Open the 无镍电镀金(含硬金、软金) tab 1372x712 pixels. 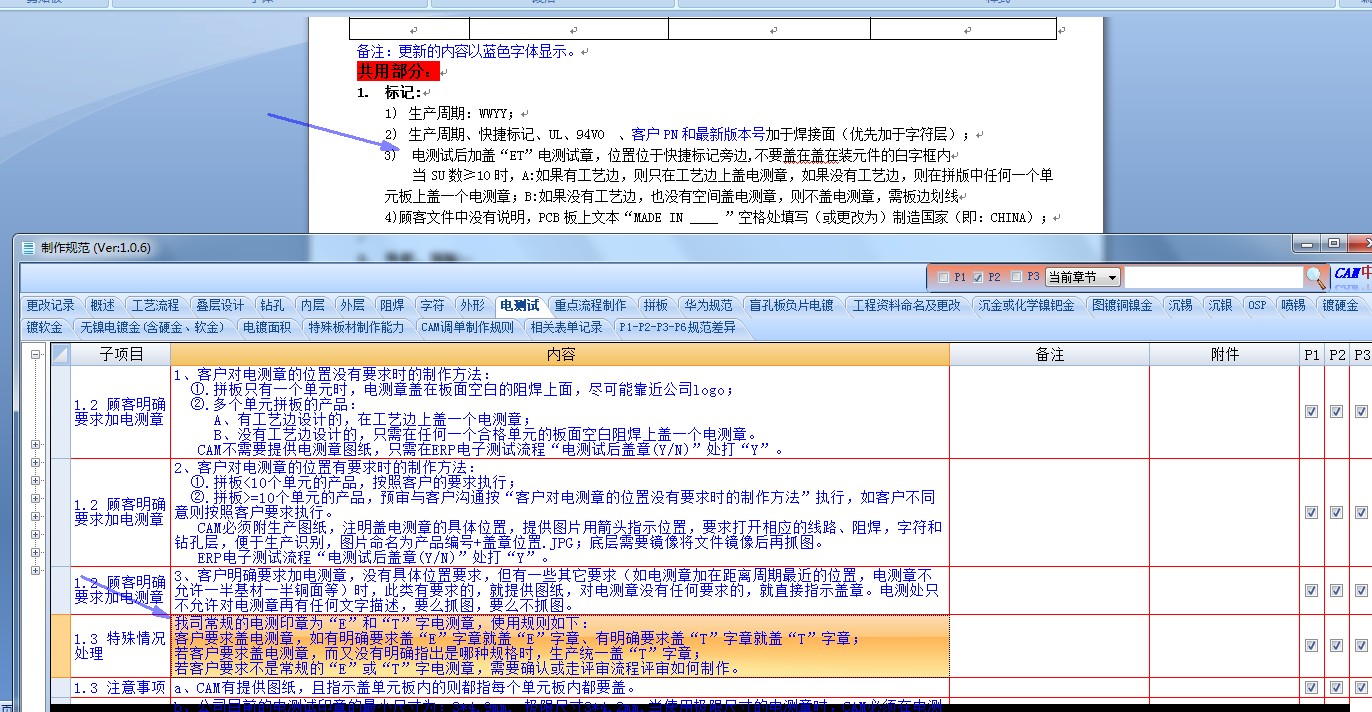pyautogui.click(x=151, y=327)
